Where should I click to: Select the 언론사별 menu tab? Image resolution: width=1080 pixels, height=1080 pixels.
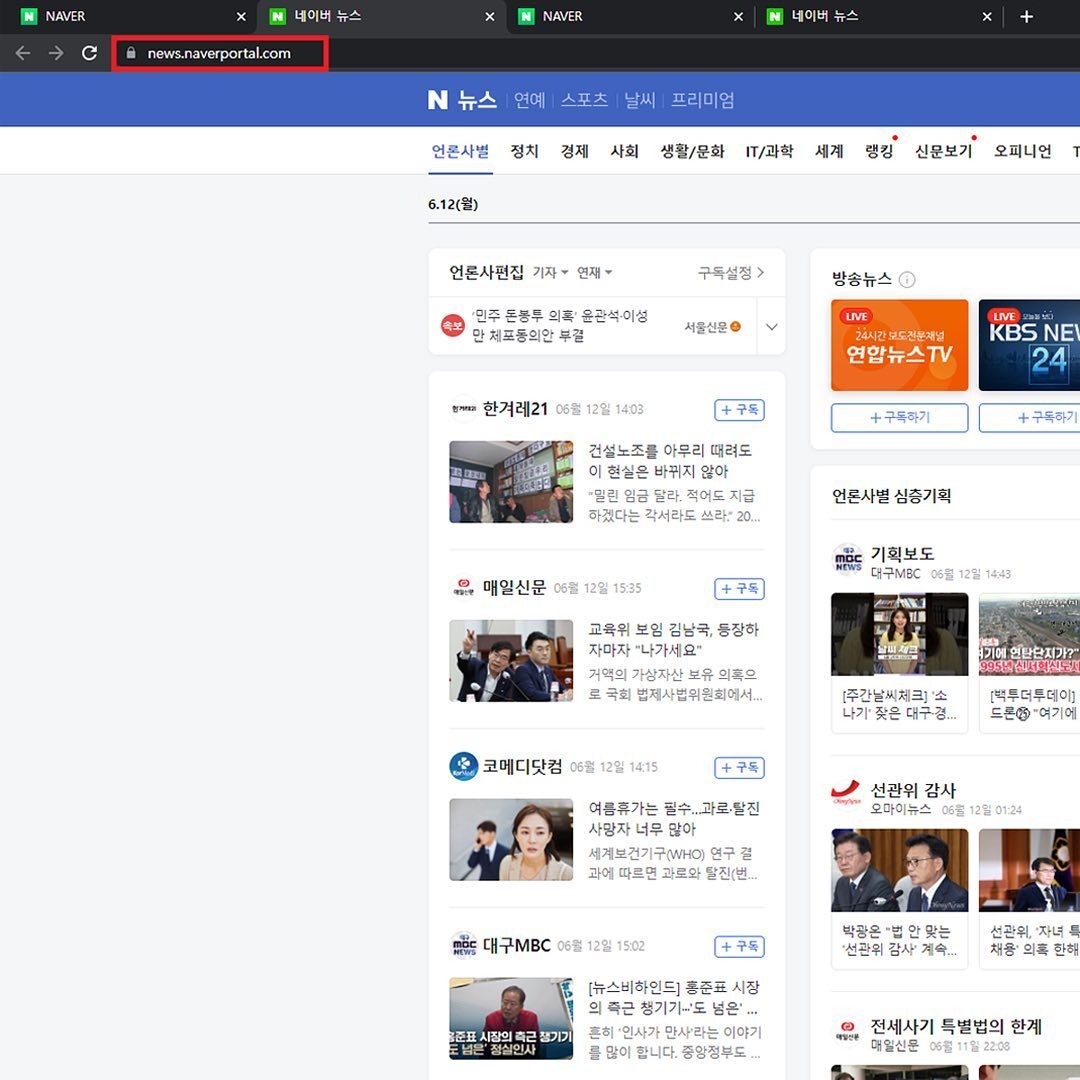click(x=460, y=151)
